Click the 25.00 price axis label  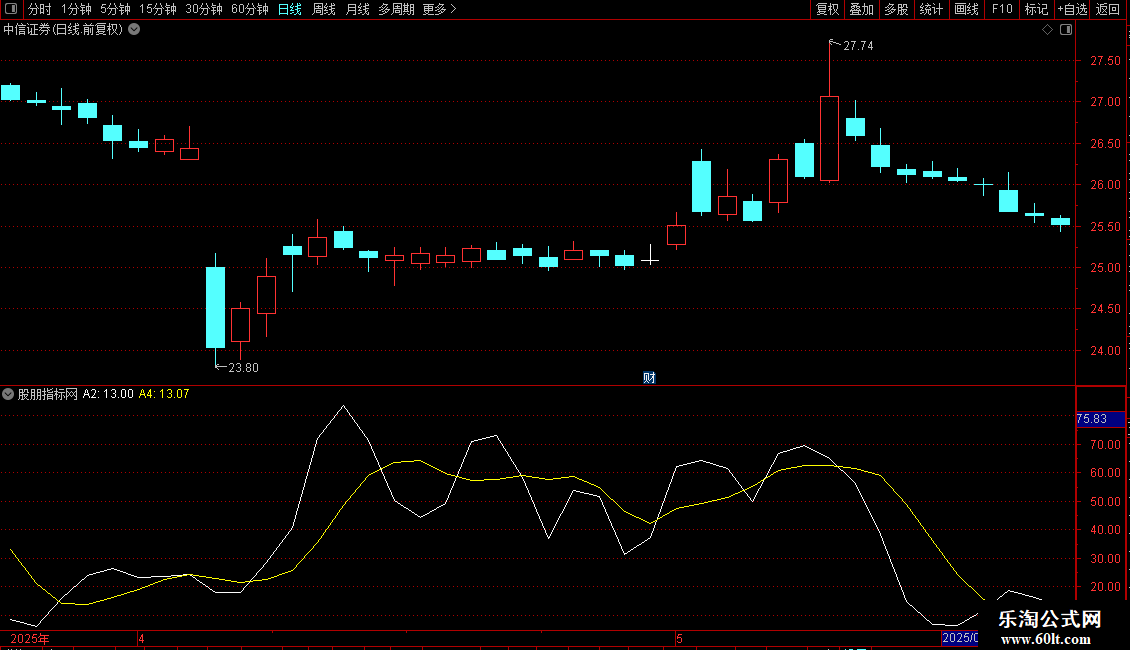pos(1105,267)
